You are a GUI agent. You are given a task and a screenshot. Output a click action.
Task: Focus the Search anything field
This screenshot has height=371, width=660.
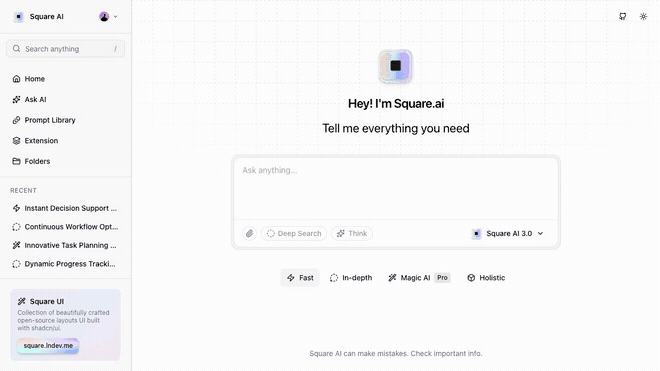click(x=65, y=49)
